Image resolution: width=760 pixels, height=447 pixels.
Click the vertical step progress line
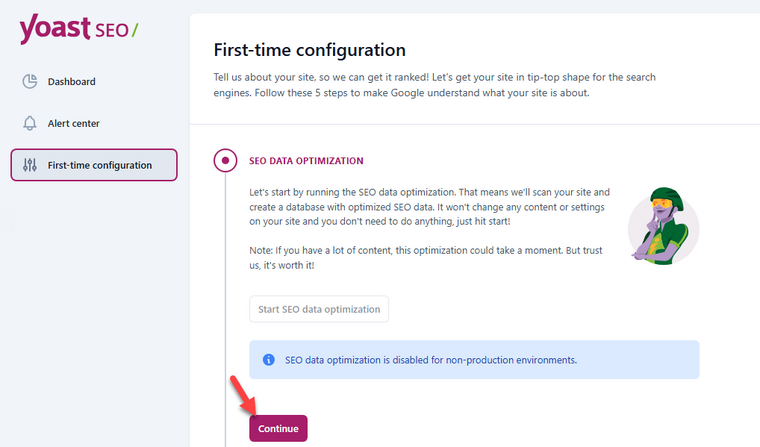225,309
